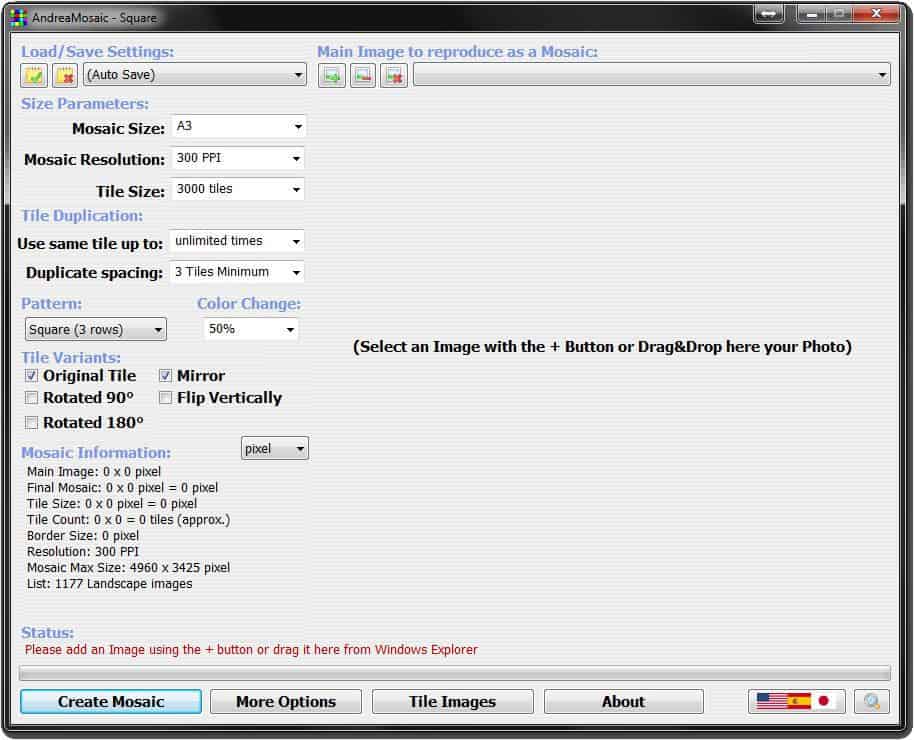The image size is (914, 740).
Task: Open the 'pixel' unit dropdown
Action: tap(275, 448)
